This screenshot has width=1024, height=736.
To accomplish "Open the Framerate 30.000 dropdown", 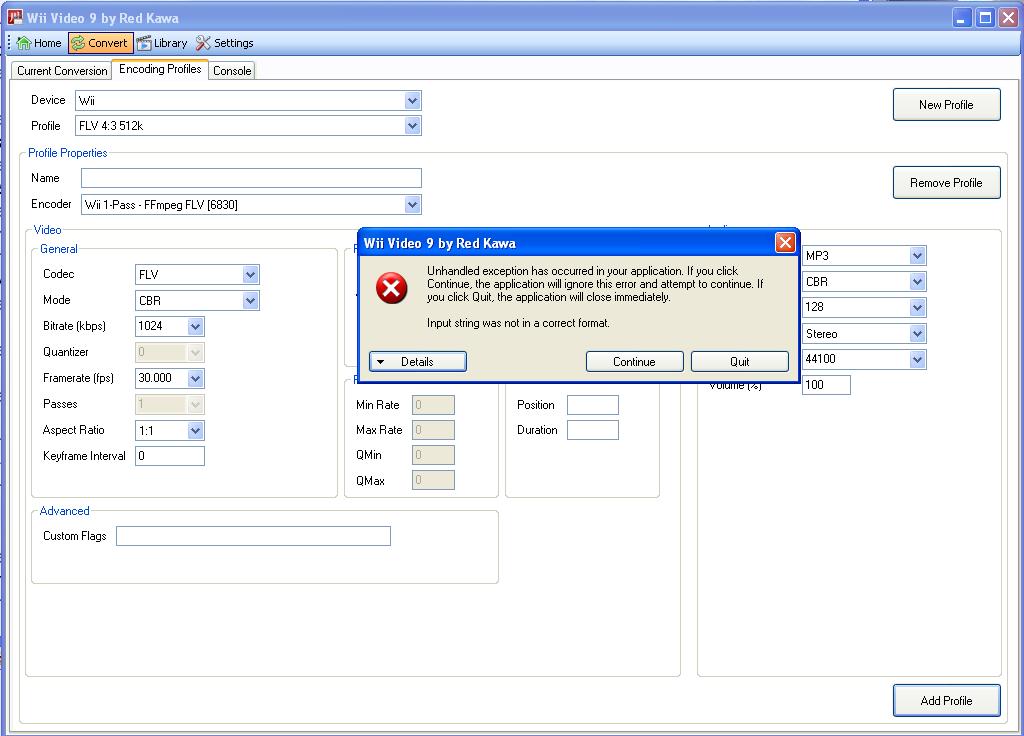I will pyautogui.click(x=195, y=378).
